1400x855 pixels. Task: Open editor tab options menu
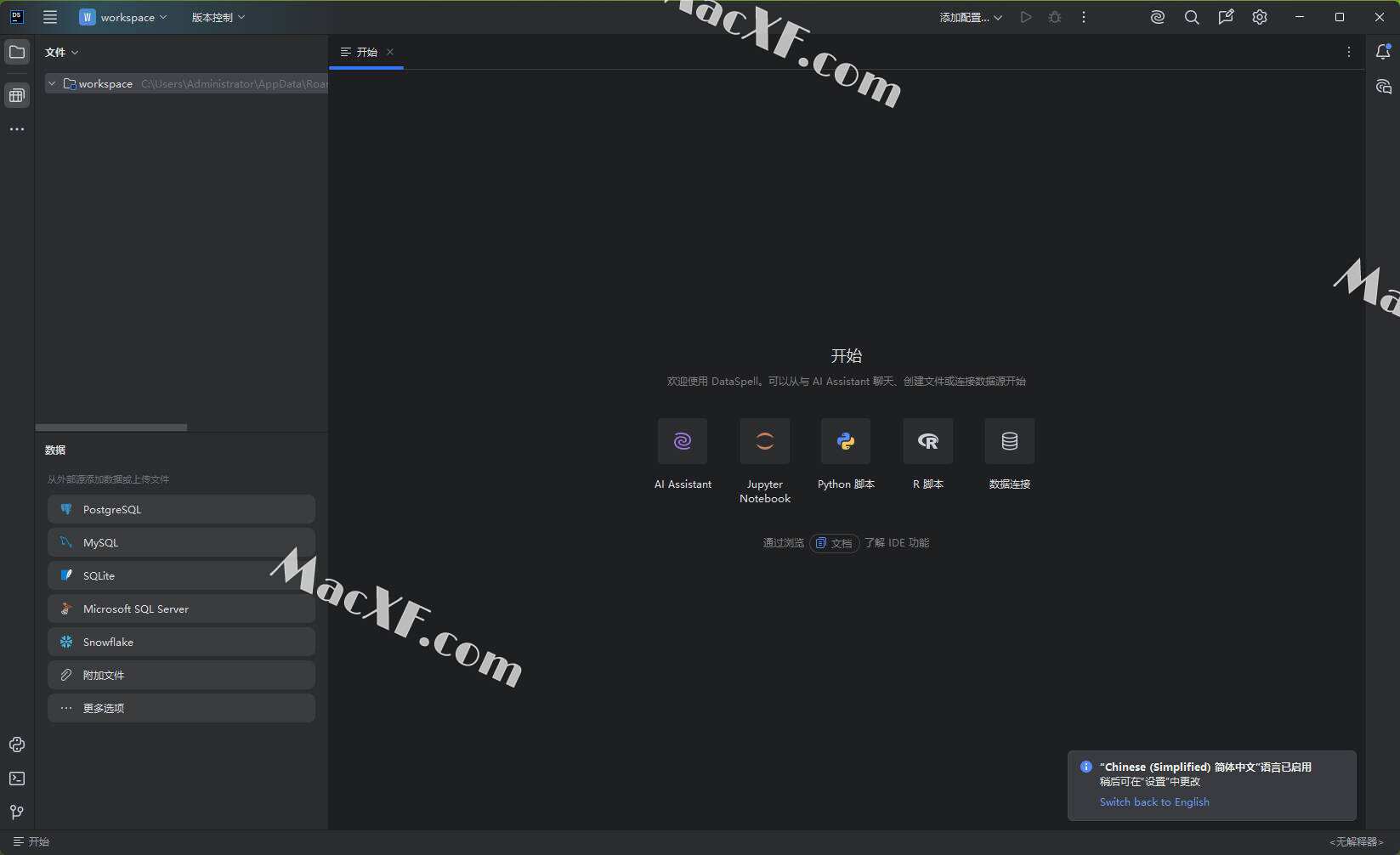pyautogui.click(x=1349, y=52)
